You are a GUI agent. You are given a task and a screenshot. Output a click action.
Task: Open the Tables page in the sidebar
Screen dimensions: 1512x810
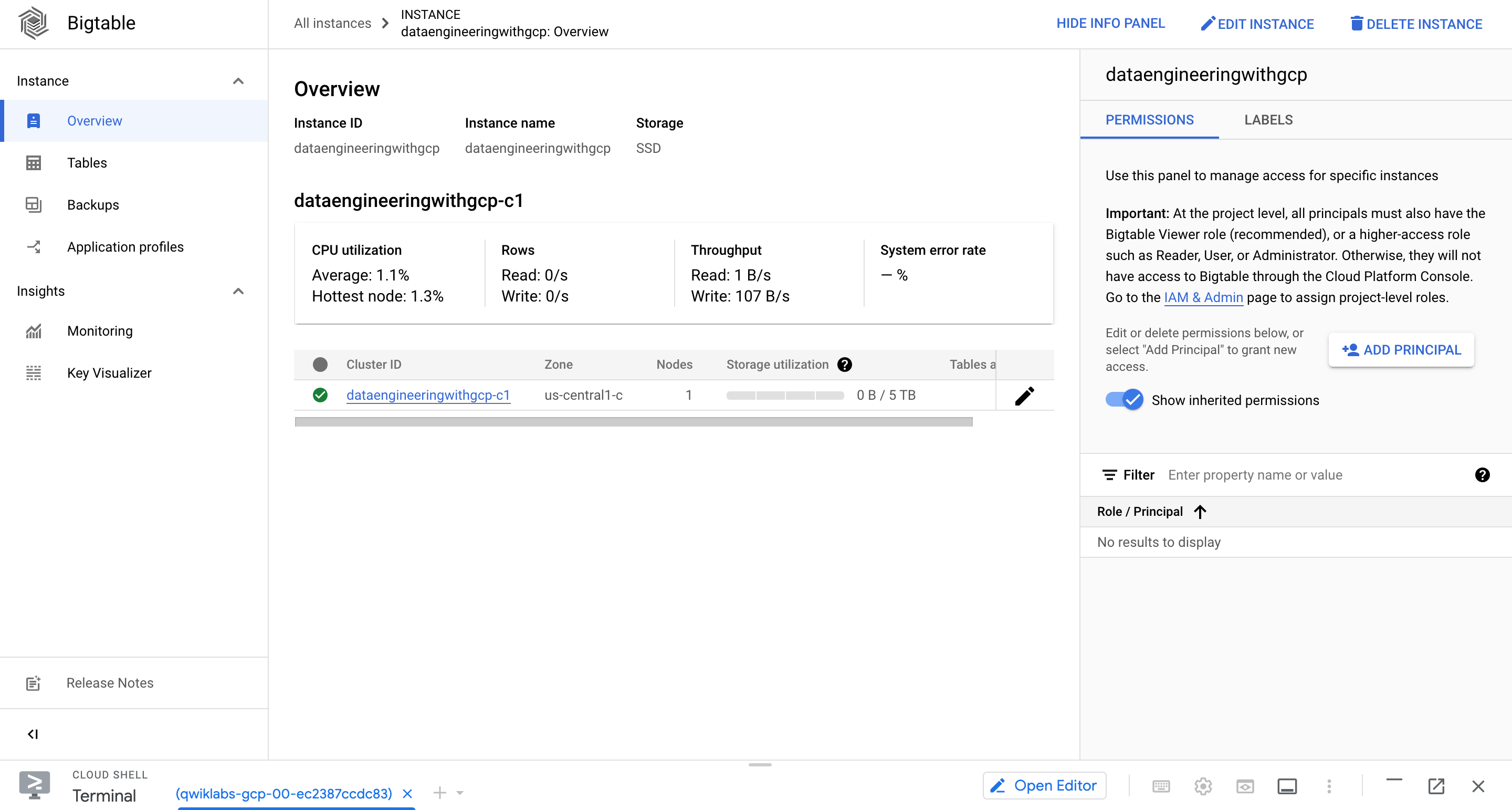(134, 163)
